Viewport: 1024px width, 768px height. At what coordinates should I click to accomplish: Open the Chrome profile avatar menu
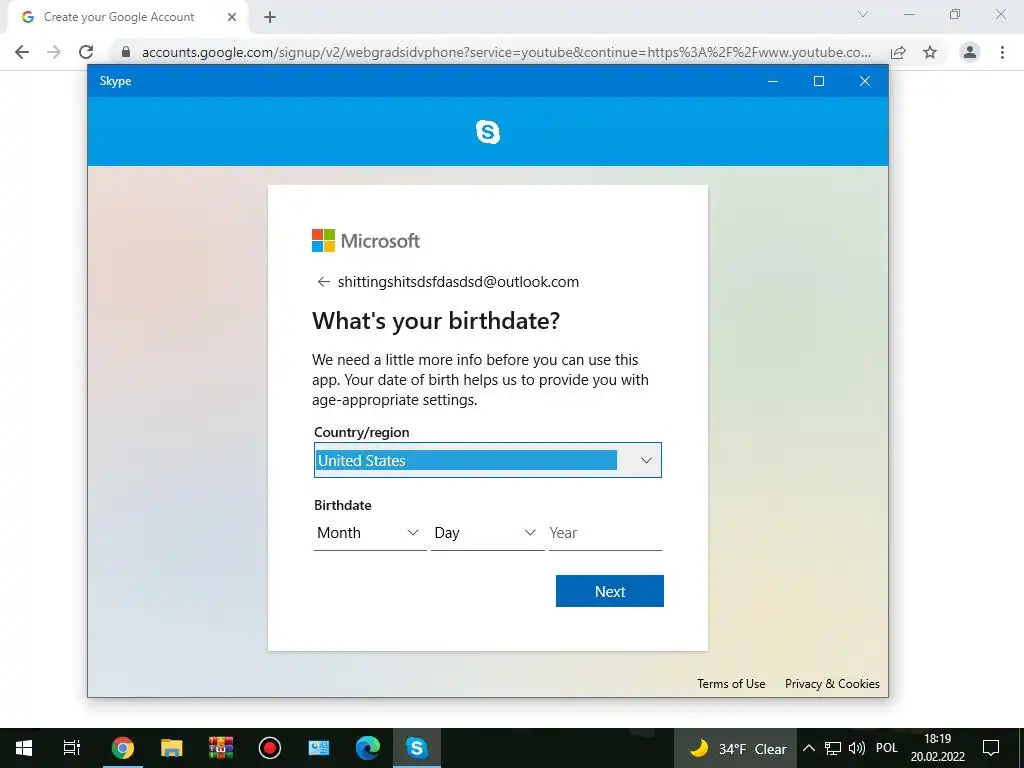(x=970, y=52)
